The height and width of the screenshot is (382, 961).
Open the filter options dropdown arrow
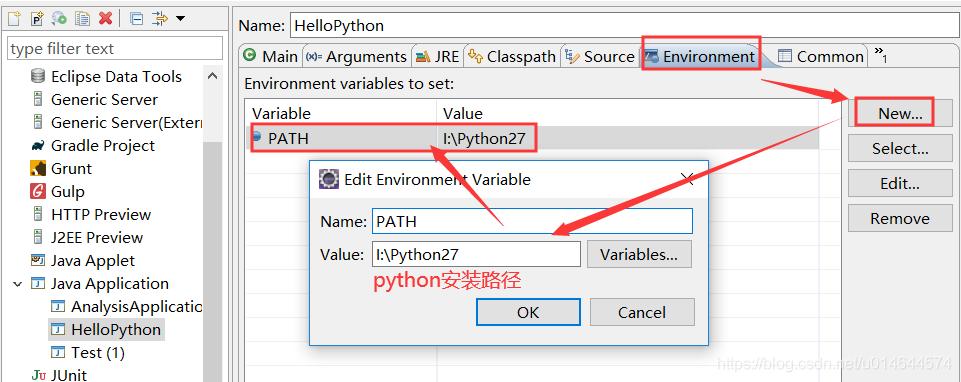click(x=180, y=18)
